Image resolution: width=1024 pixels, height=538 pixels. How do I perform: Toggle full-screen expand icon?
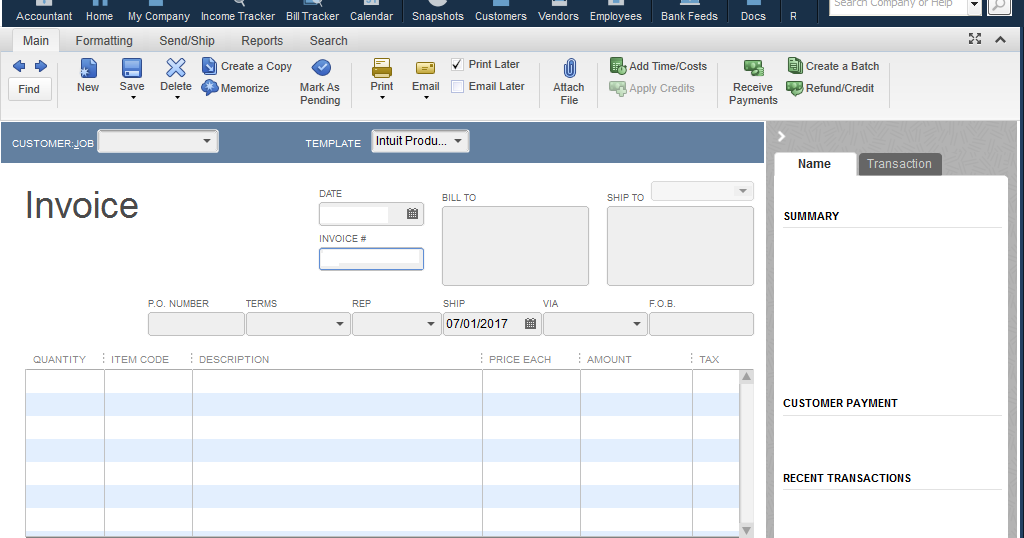[975, 39]
